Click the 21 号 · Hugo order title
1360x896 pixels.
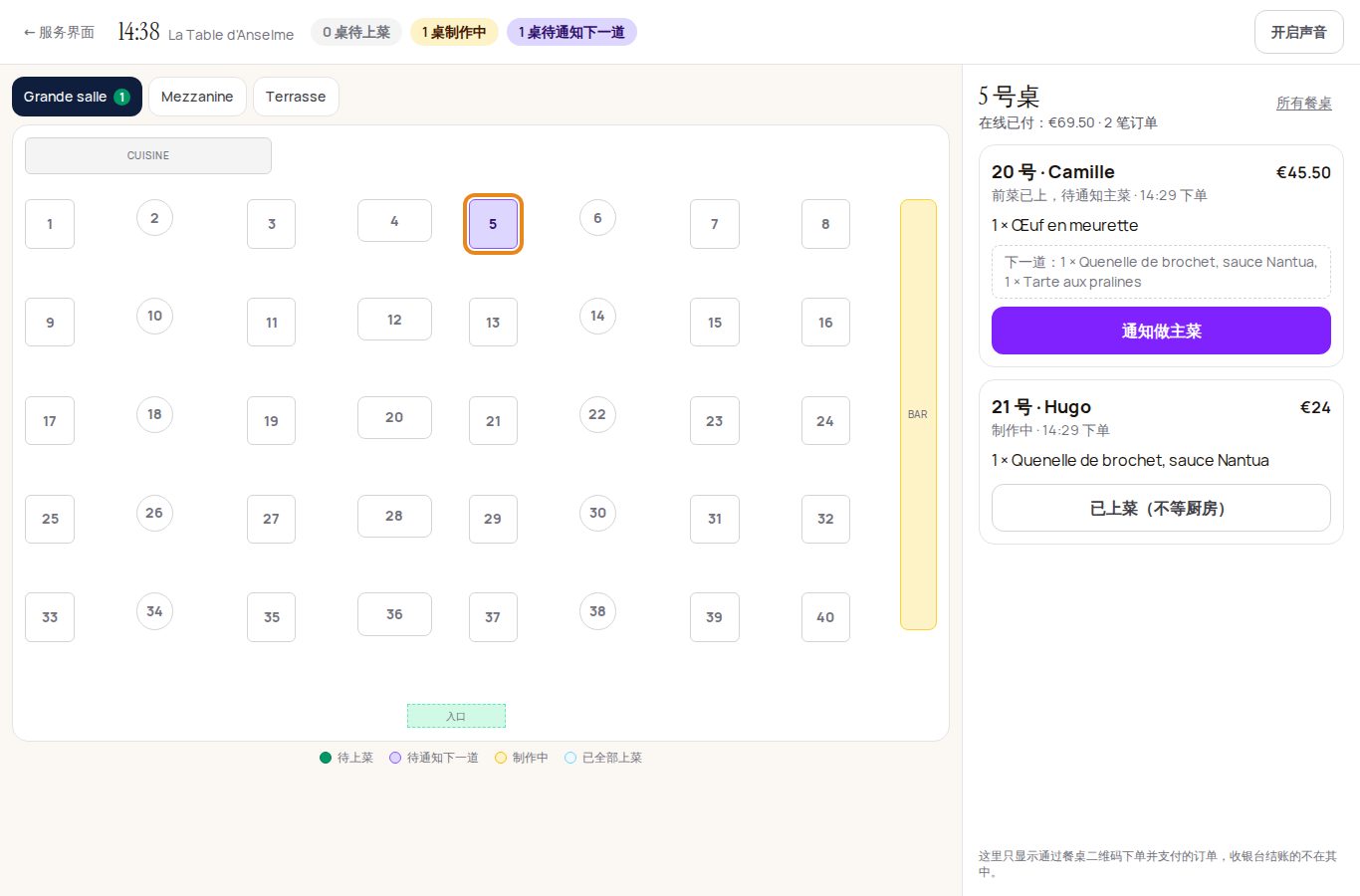(x=1041, y=407)
